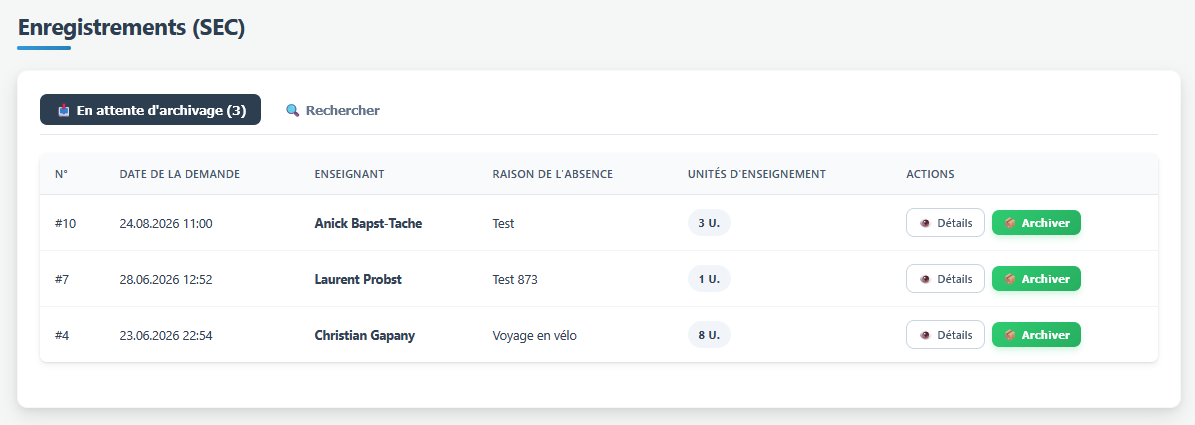Open the En attente d'archivage (3) tab
1195x425 pixels.
(x=150, y=110)
